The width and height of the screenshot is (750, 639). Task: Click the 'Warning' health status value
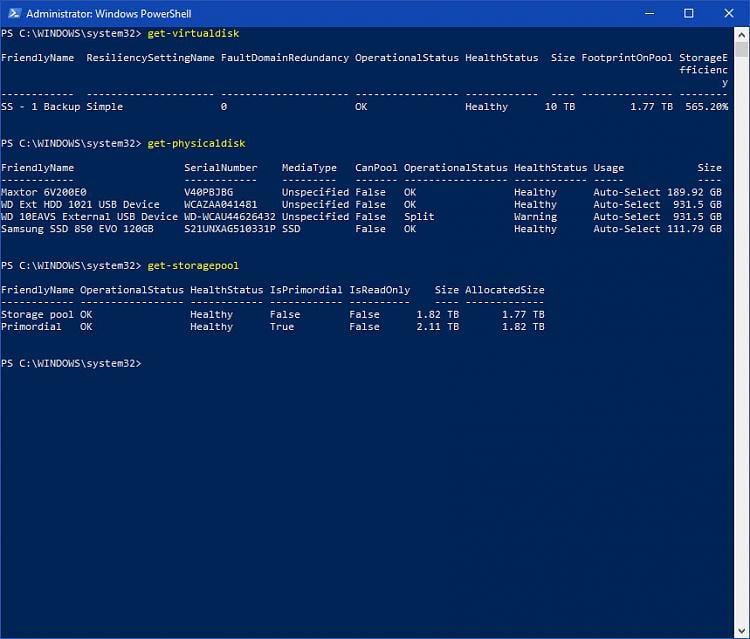(x=535, y=217)
